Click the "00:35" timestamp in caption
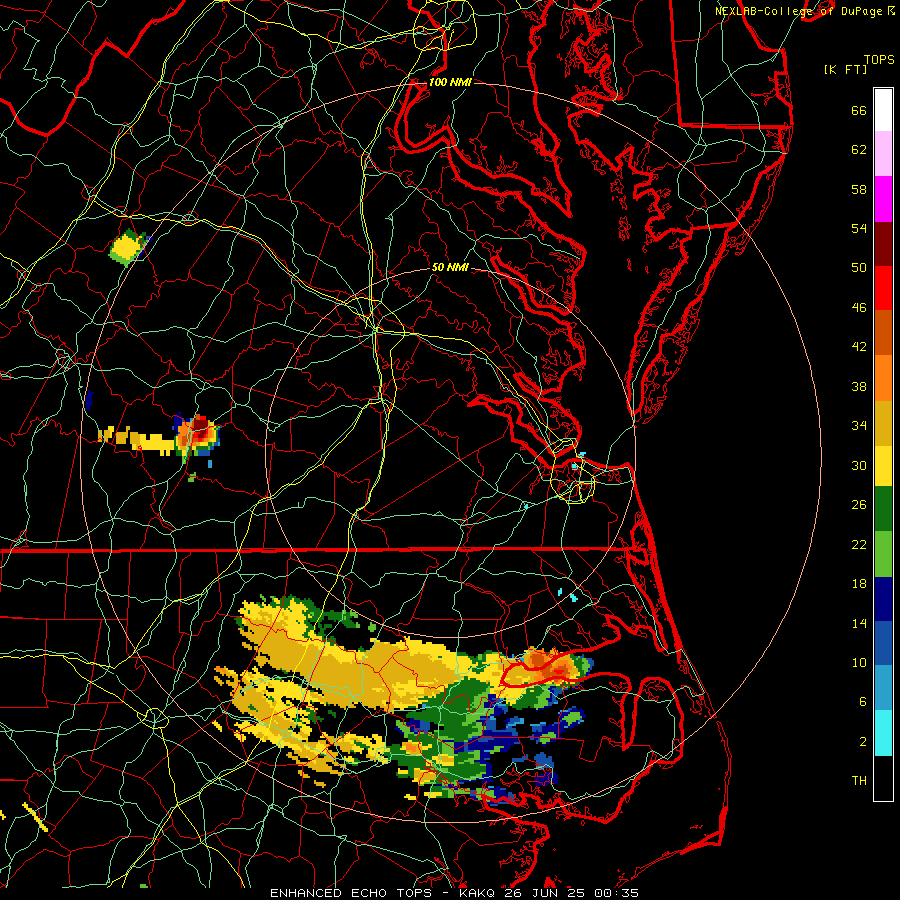 point(616,893)
